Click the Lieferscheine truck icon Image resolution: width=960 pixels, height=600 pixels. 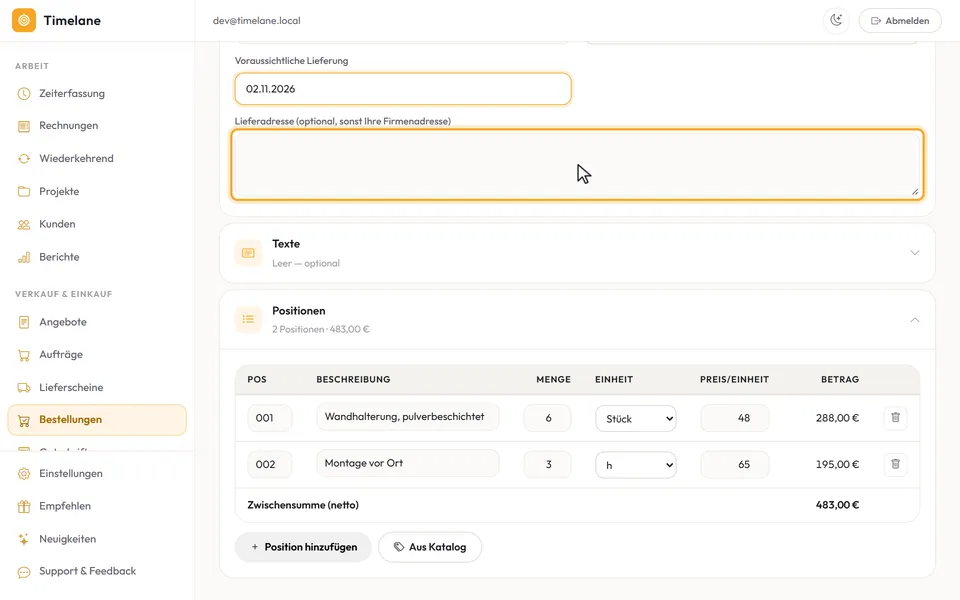[24, 388]
